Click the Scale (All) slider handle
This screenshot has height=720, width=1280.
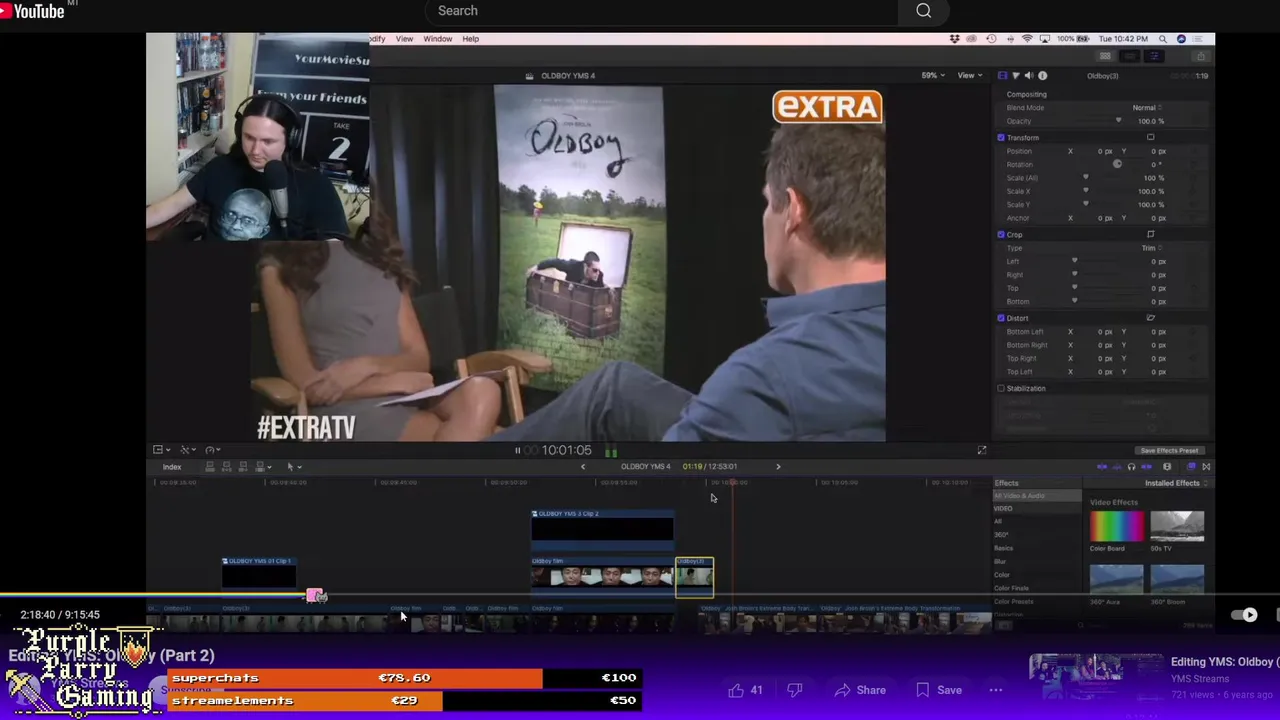click(x=1085, y=178)
